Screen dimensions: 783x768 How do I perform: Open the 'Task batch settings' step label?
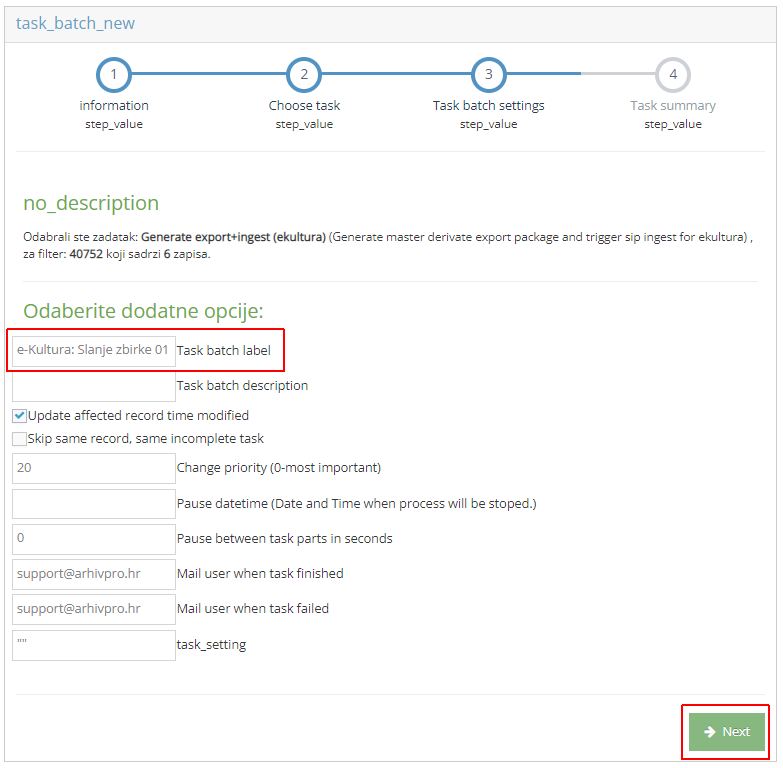(488, 105)
